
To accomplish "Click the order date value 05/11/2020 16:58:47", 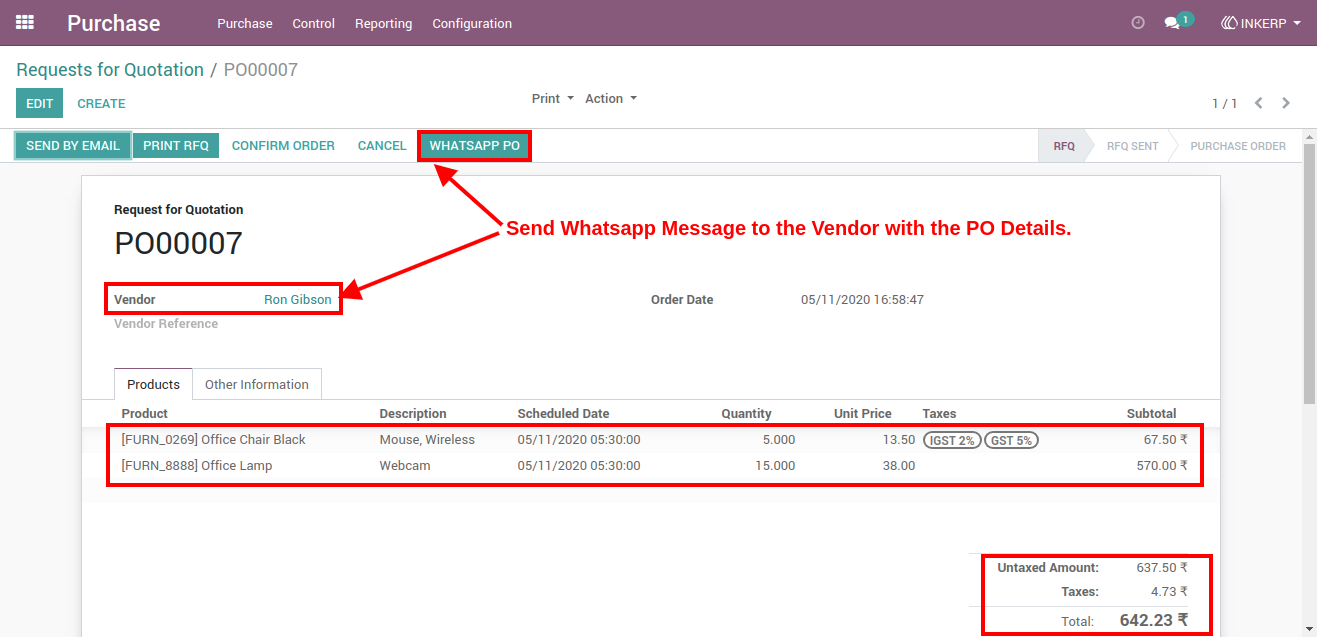I will pos(862,300).
